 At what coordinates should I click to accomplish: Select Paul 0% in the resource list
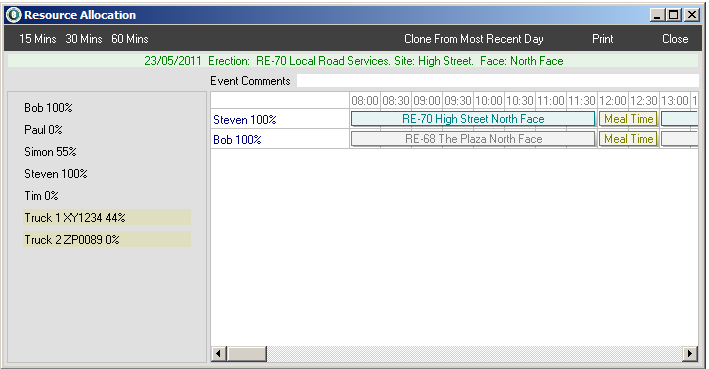43,130
